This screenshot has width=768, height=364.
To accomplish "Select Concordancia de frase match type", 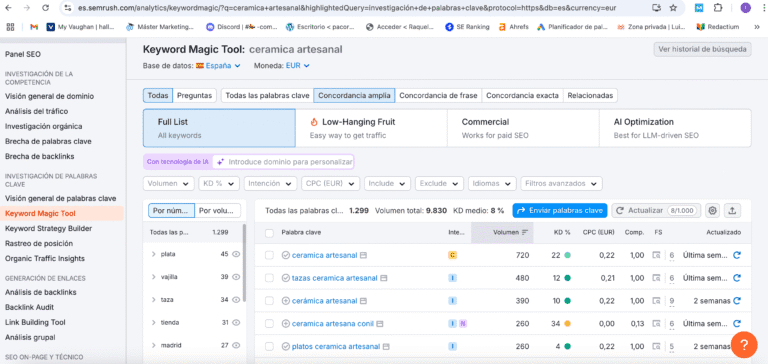I will 438,96.
